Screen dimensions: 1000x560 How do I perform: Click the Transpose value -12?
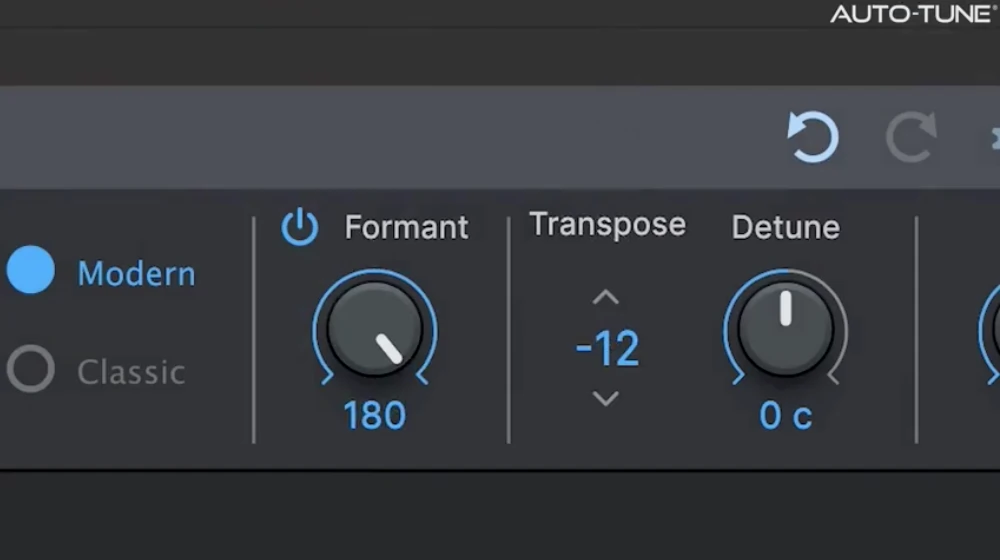point(607,349)
